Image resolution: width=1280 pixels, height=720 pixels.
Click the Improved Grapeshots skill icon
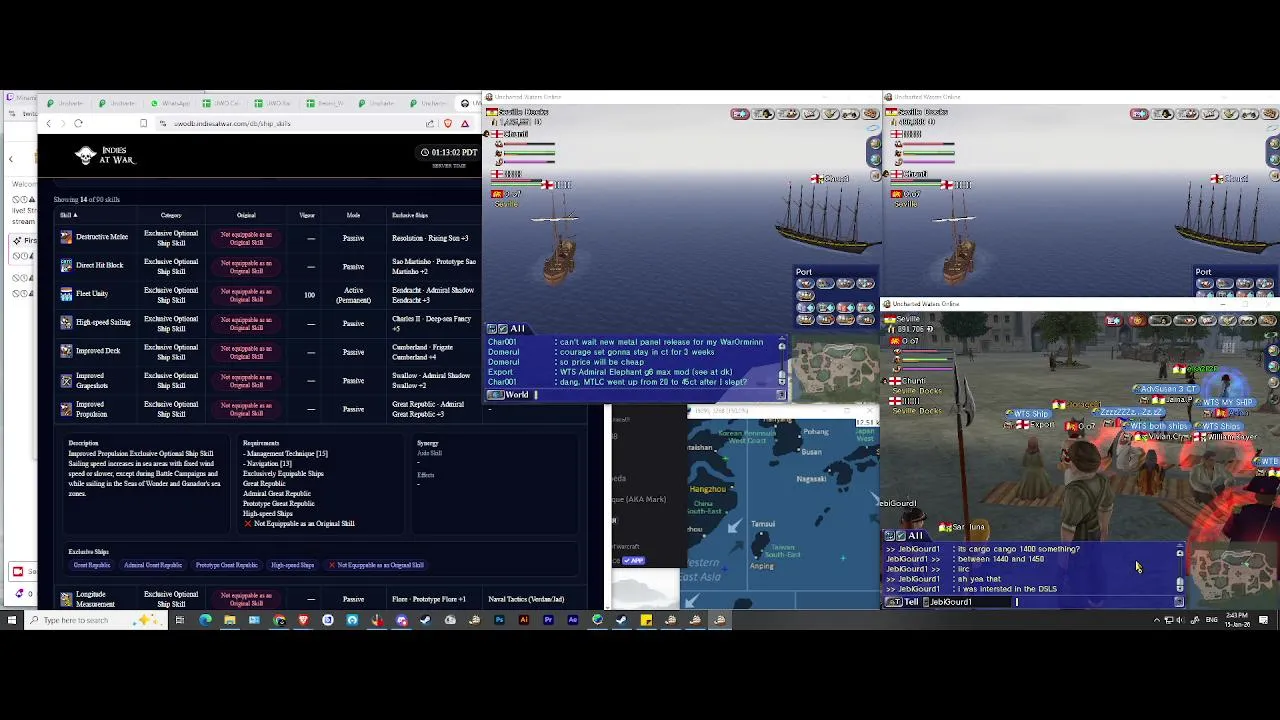point(66,380)
